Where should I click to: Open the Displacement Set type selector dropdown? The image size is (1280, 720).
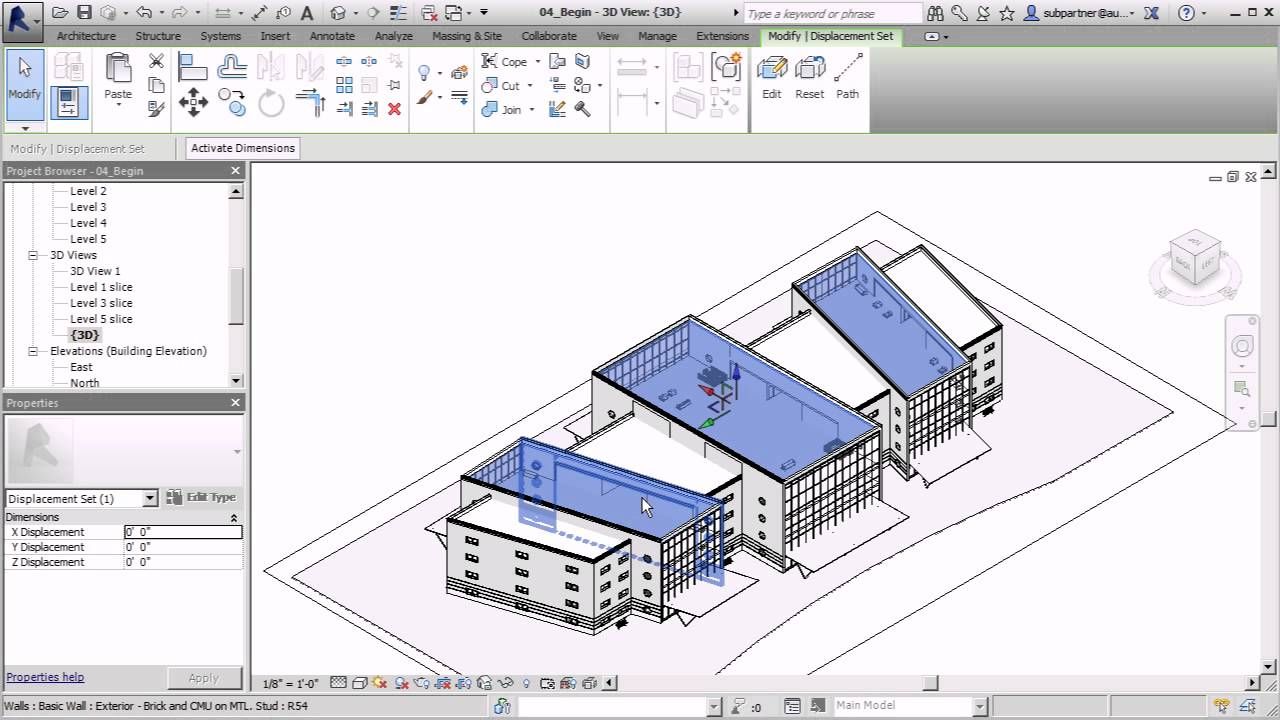tap(150, 498)
